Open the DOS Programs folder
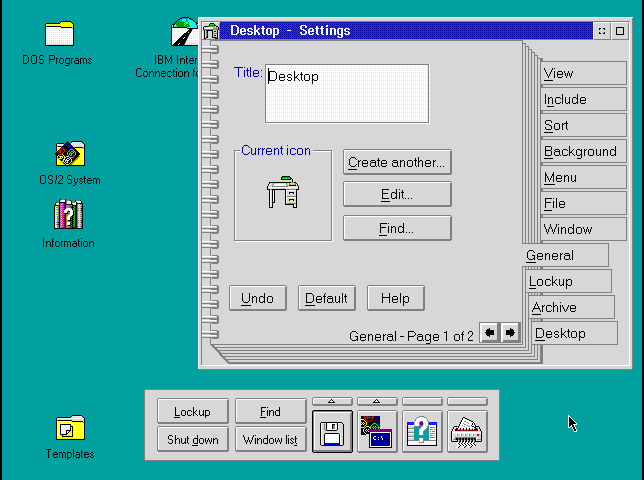644x480 pixels. pyautogui.click(x=59, y=34)
